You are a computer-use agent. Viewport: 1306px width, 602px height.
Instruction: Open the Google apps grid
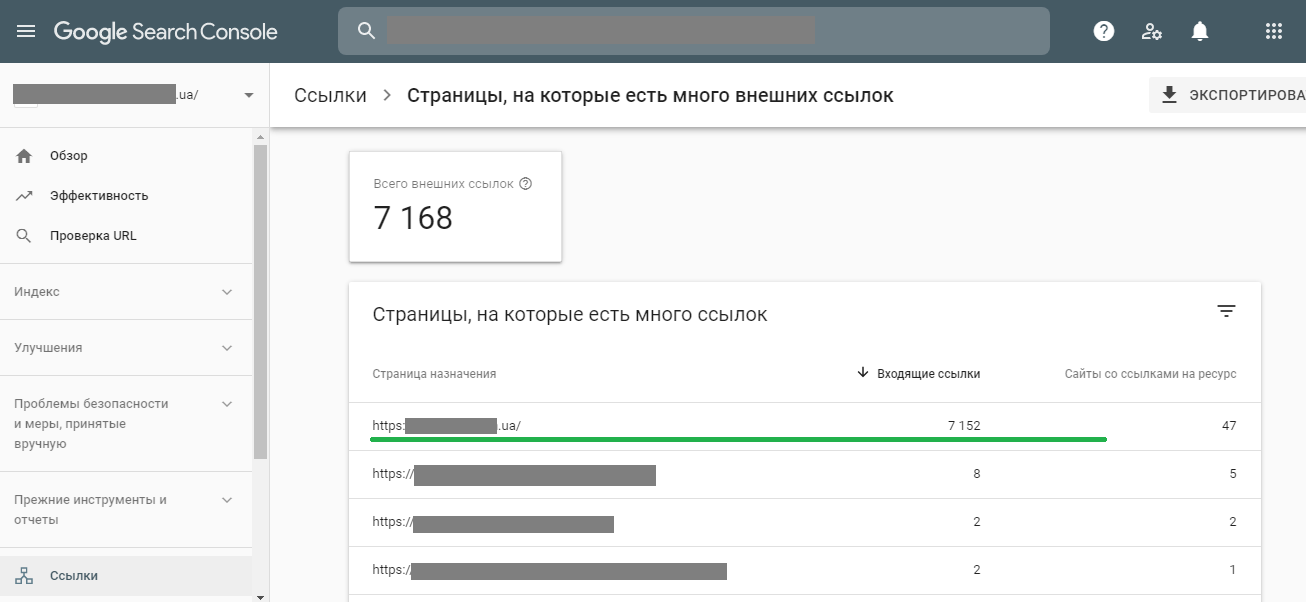(x=1273, y=31)
